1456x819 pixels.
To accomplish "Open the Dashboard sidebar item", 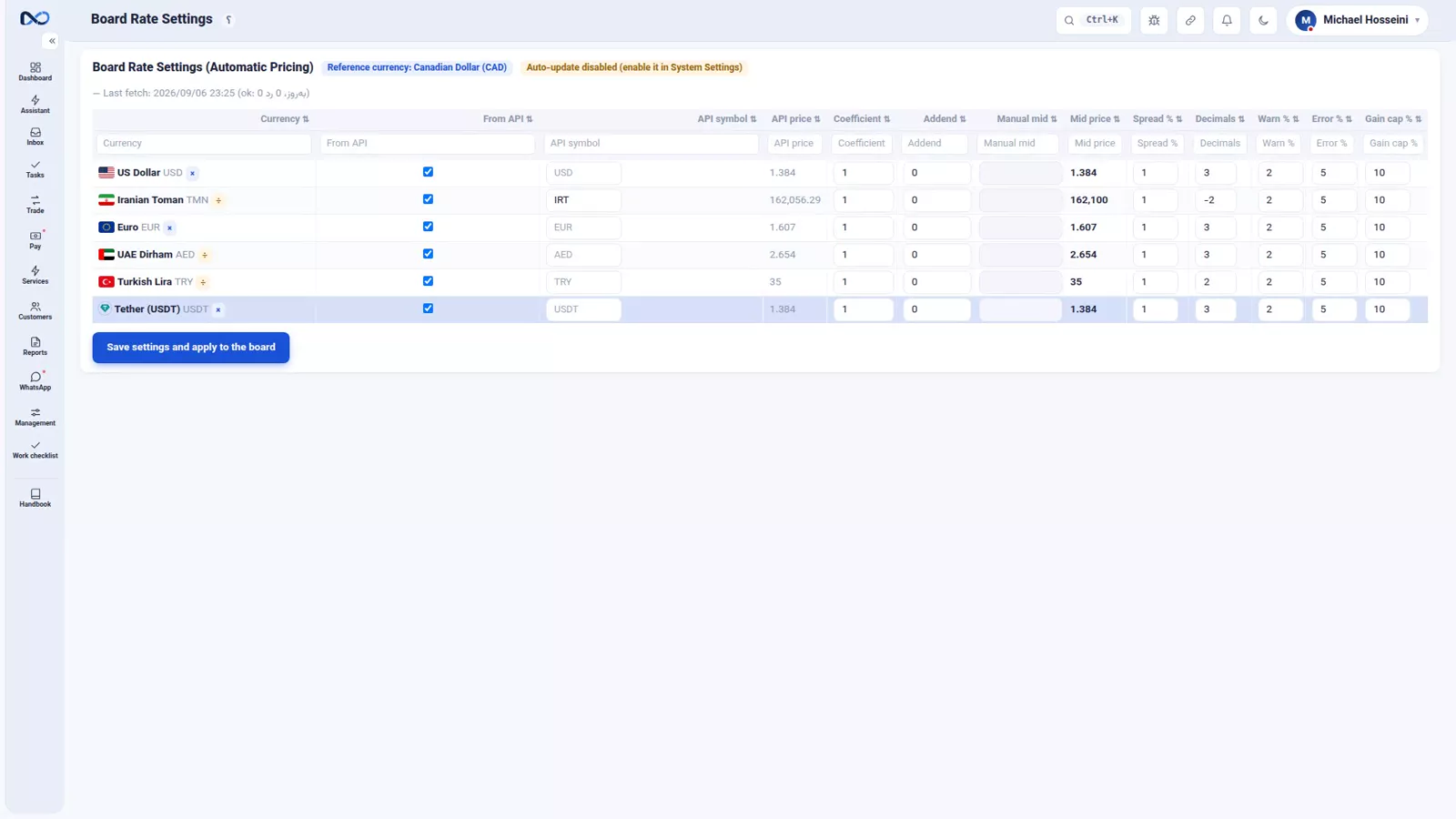I will [35, 72].
